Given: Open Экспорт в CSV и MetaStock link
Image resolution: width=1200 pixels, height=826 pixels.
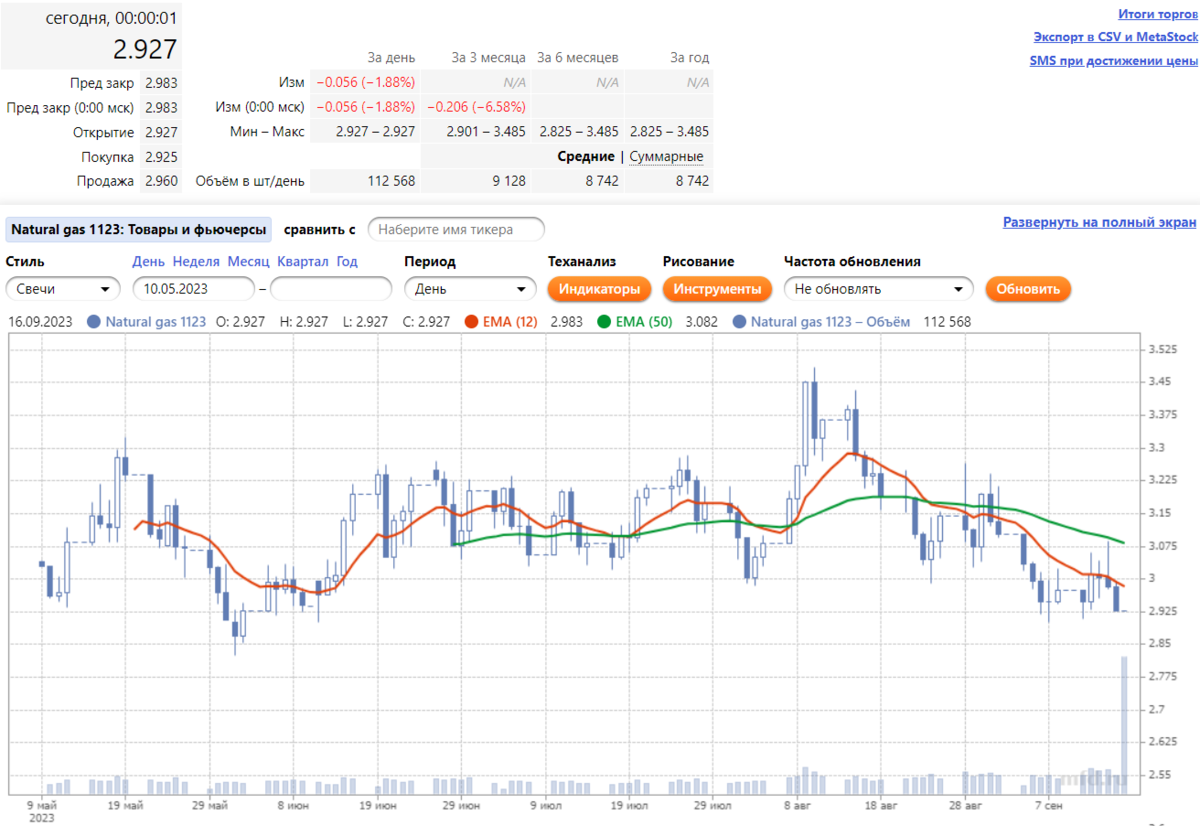Looking at the screenshot, I should click(1115, 37).
